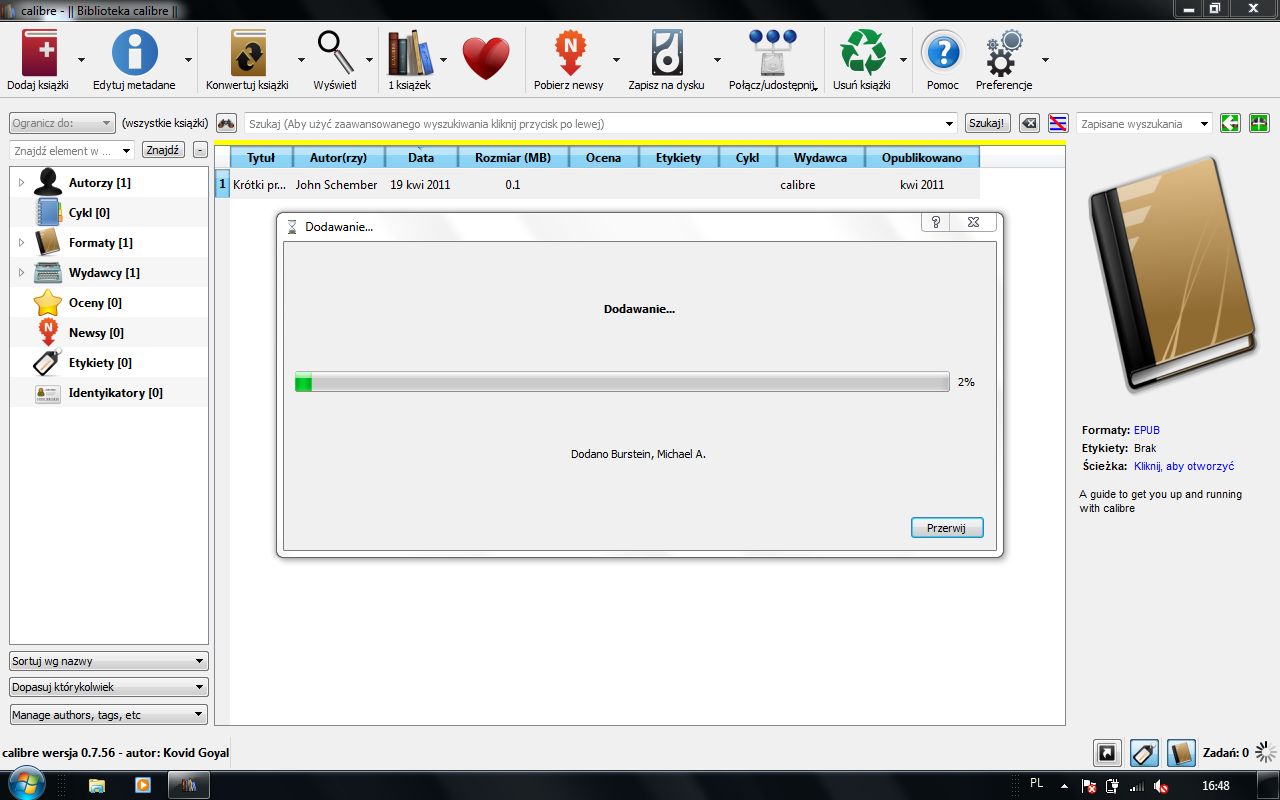This screenshot has height=800, width=1280.
Task: Click Zapisz na dysku icon
Action: pyautogui.click(x=666, y=53)
